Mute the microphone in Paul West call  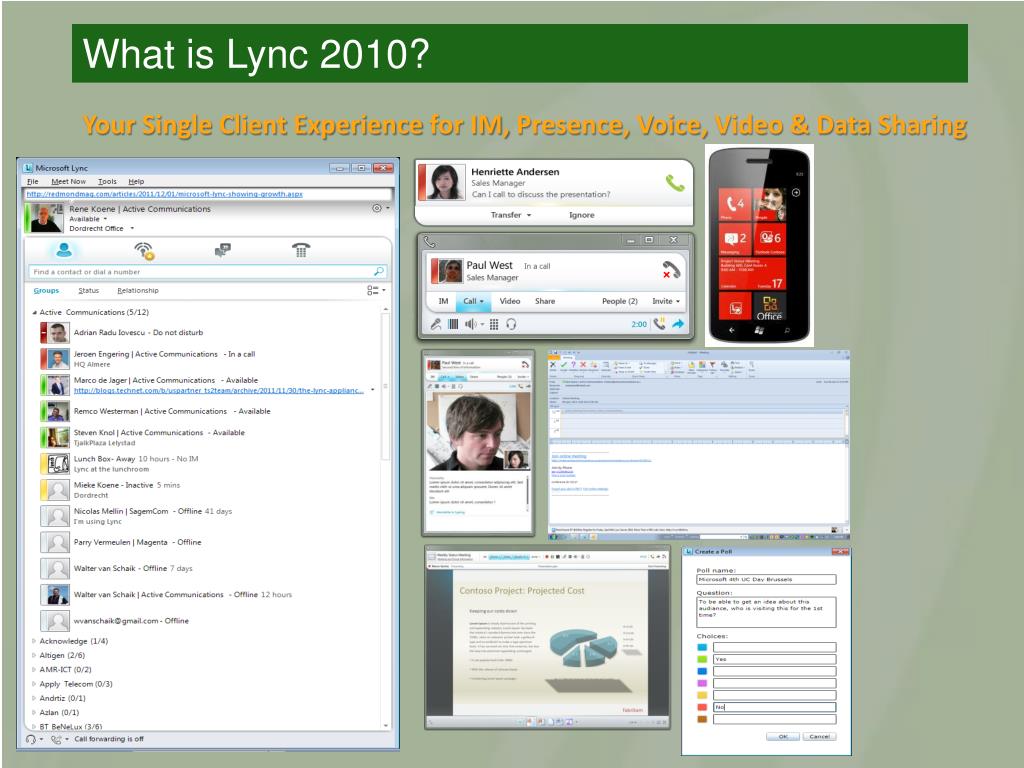(x=436, y=324)
